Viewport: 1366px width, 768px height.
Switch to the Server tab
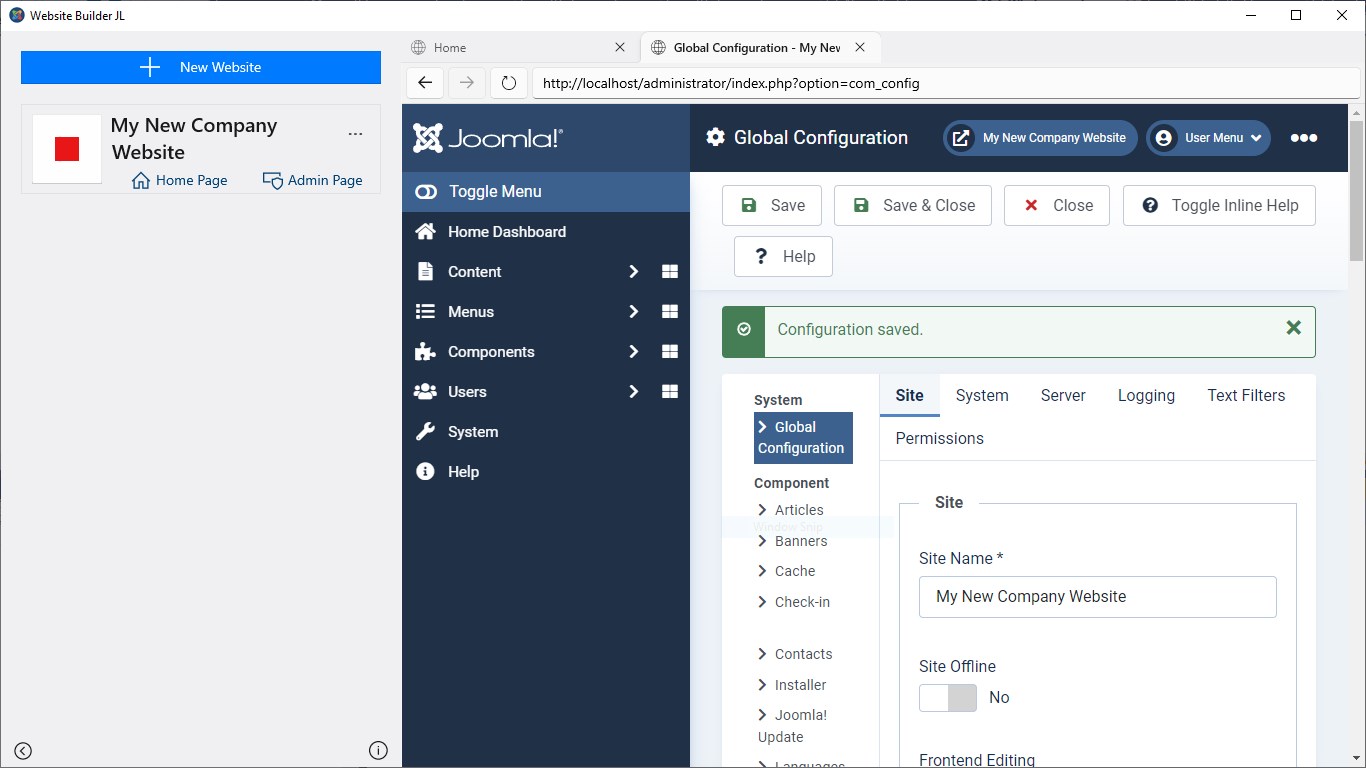tap(1063, 395)
